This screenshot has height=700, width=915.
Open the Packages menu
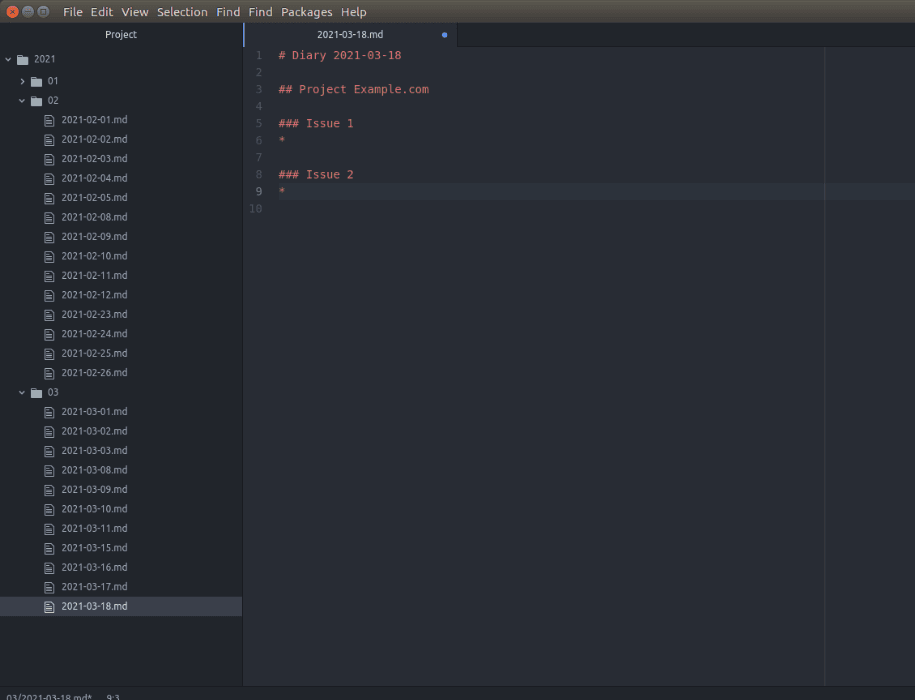tap(306, 12)
